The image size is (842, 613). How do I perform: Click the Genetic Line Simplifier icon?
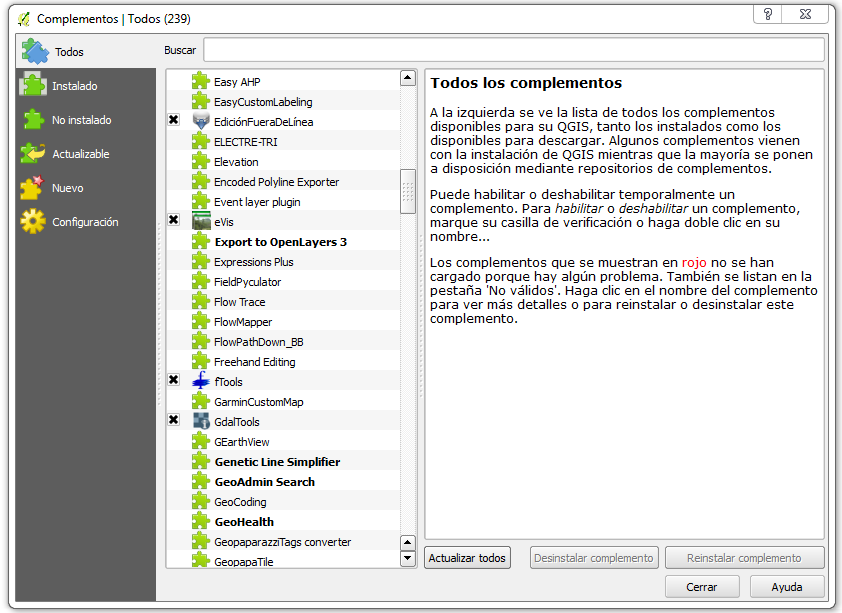201,461
